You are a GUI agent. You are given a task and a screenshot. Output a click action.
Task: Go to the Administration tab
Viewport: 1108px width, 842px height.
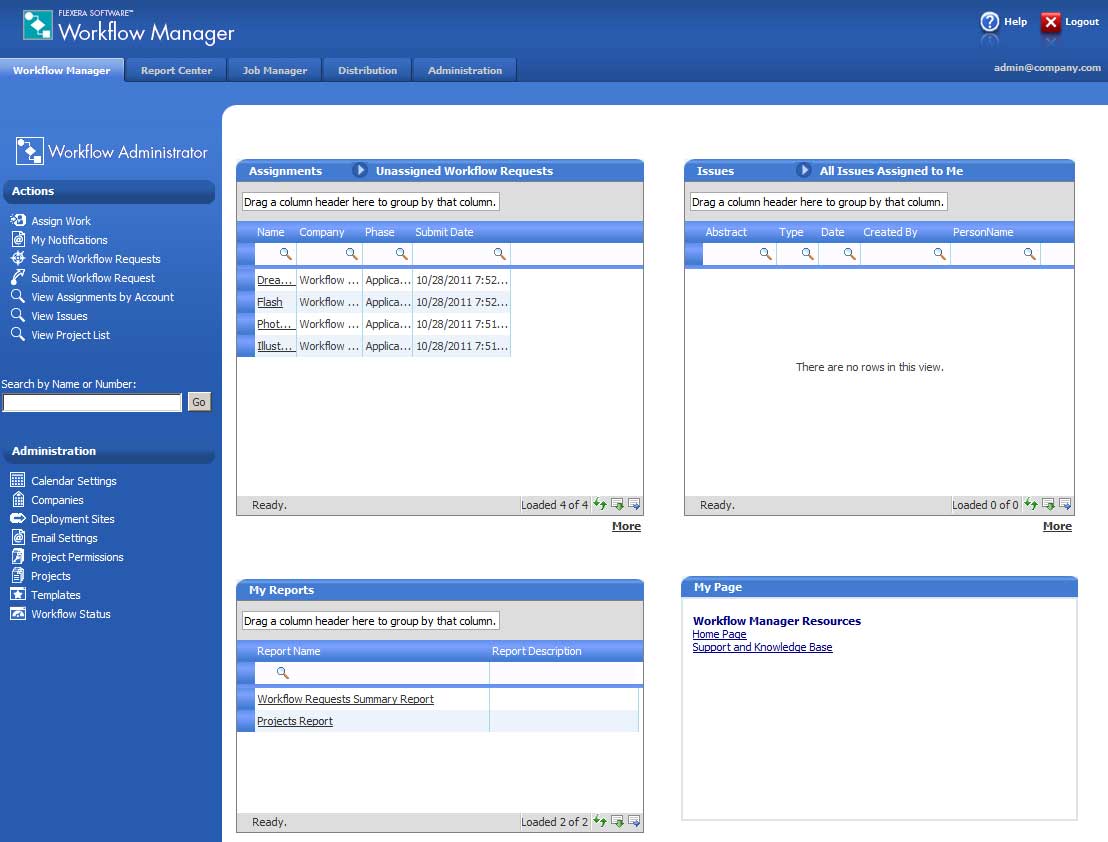[x=465, y=70]
